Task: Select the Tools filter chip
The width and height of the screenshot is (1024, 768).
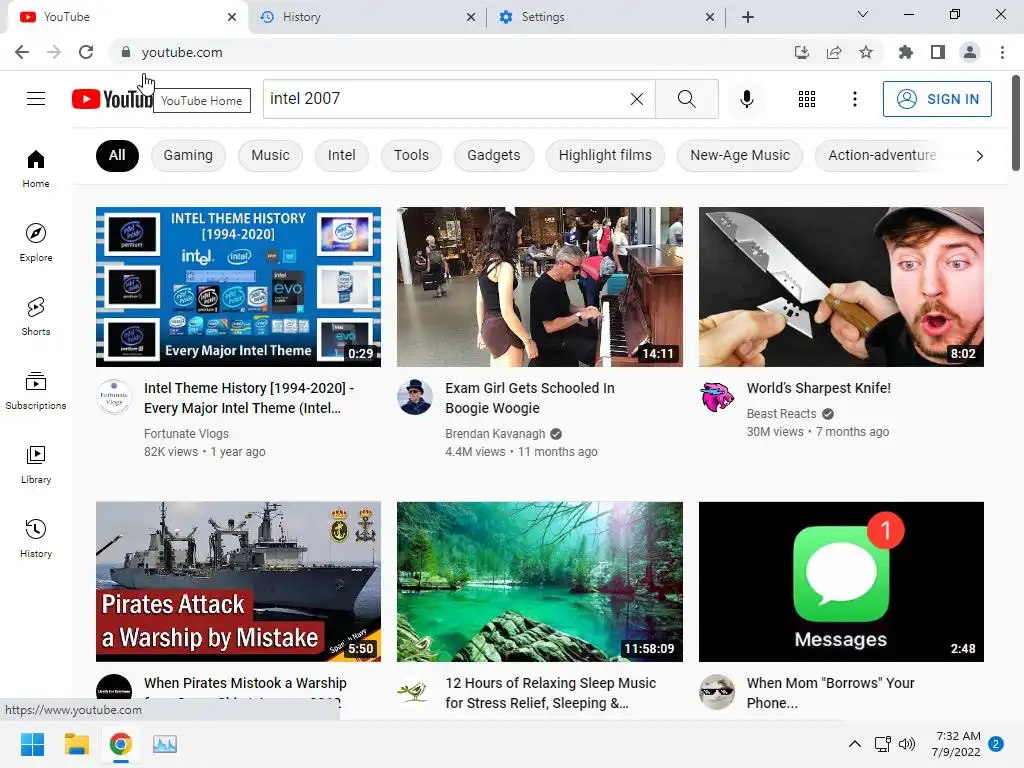Action: click(x=411, y=155)
